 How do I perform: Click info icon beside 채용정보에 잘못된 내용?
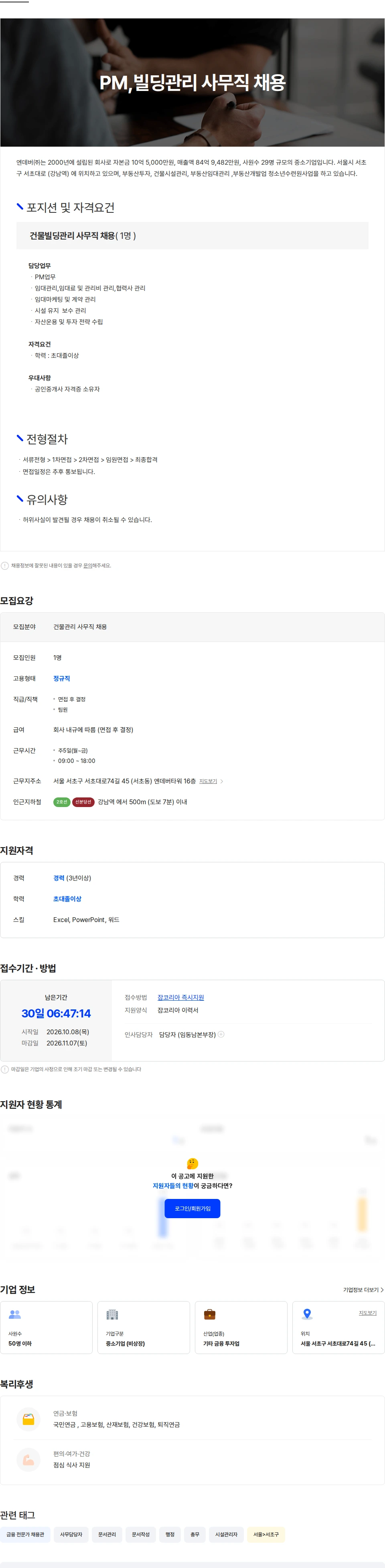(x=5, y=565)
